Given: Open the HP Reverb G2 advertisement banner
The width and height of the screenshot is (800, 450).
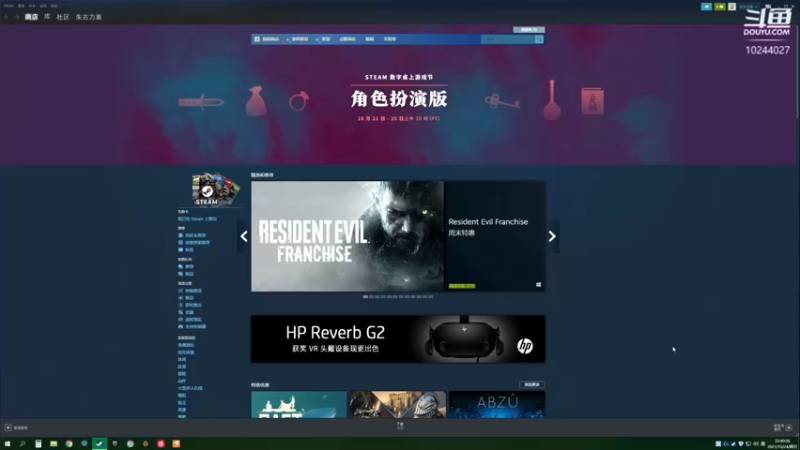Looking at the screenshot, I should [x=398, y=339].
